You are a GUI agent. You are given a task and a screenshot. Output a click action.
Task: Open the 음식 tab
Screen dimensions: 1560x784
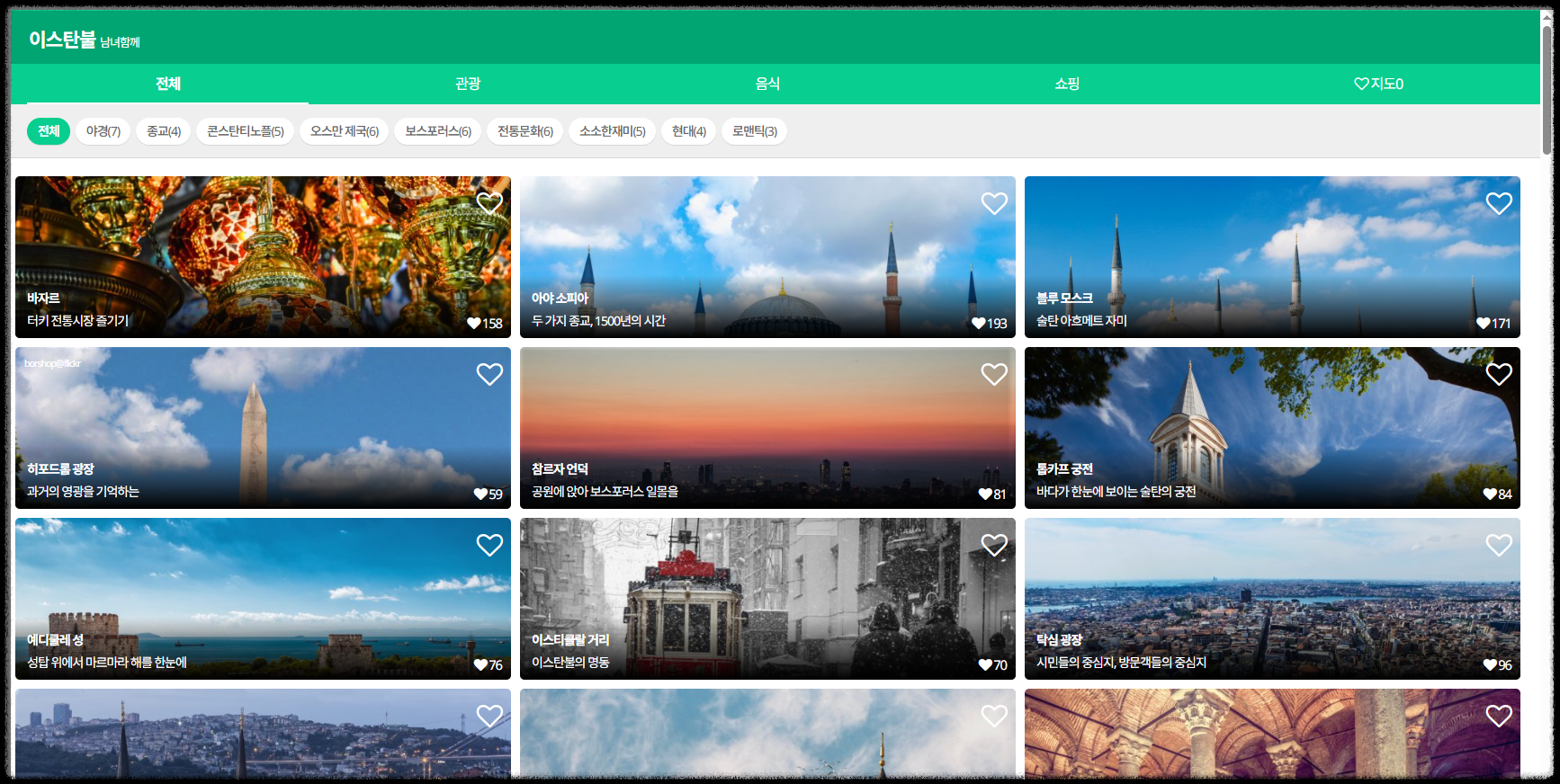click(767, 84)
